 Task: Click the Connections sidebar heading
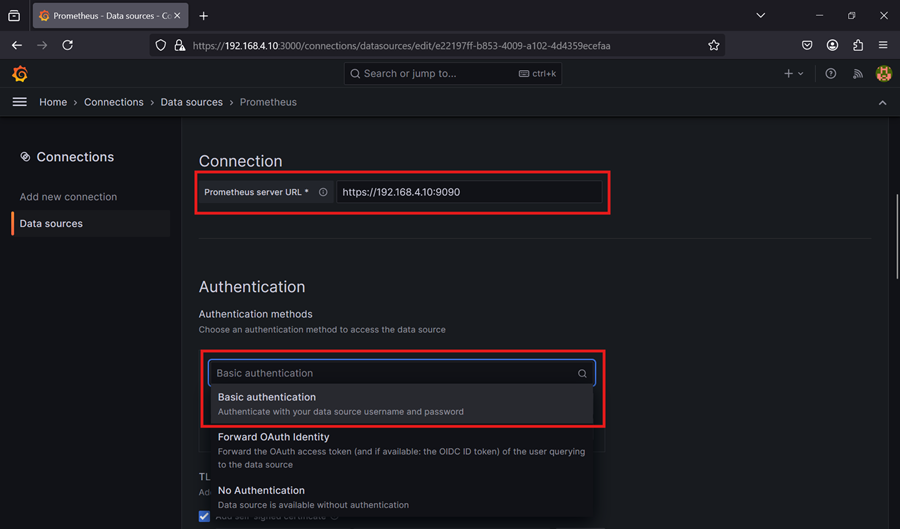coord(75,157)
